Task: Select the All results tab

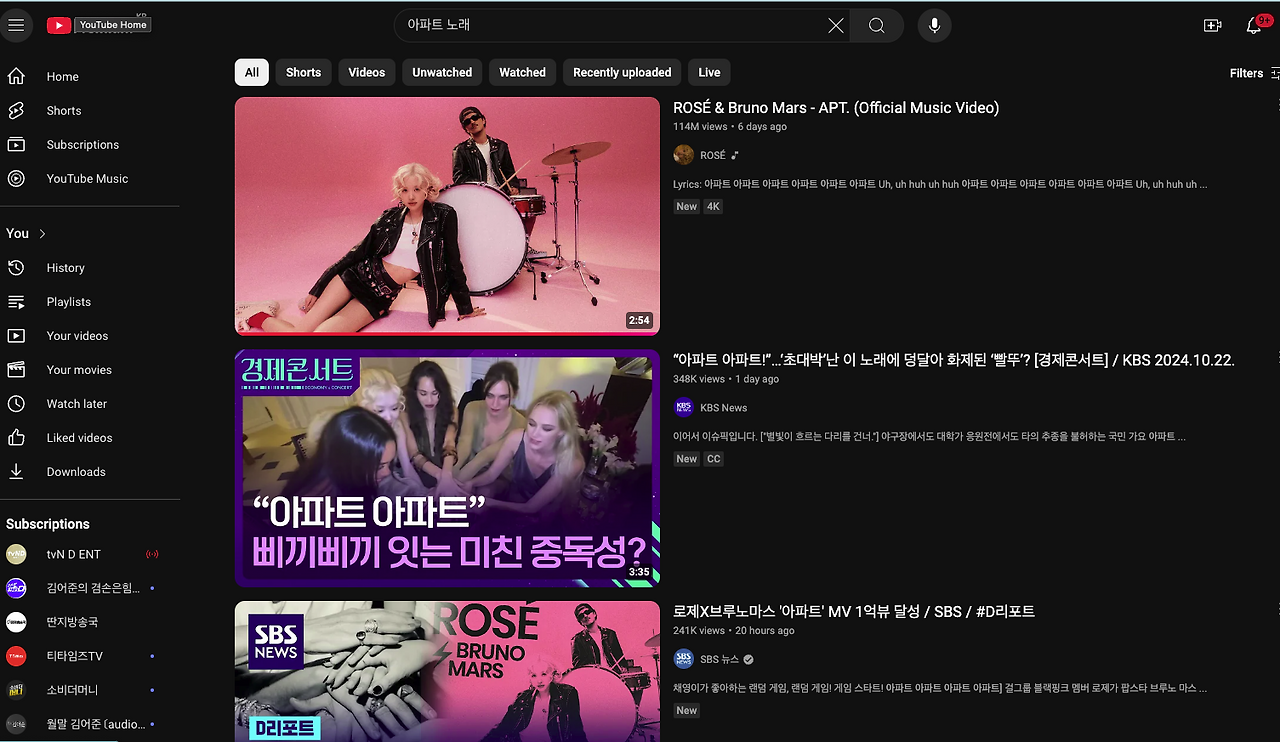Action: coord(251,72)
